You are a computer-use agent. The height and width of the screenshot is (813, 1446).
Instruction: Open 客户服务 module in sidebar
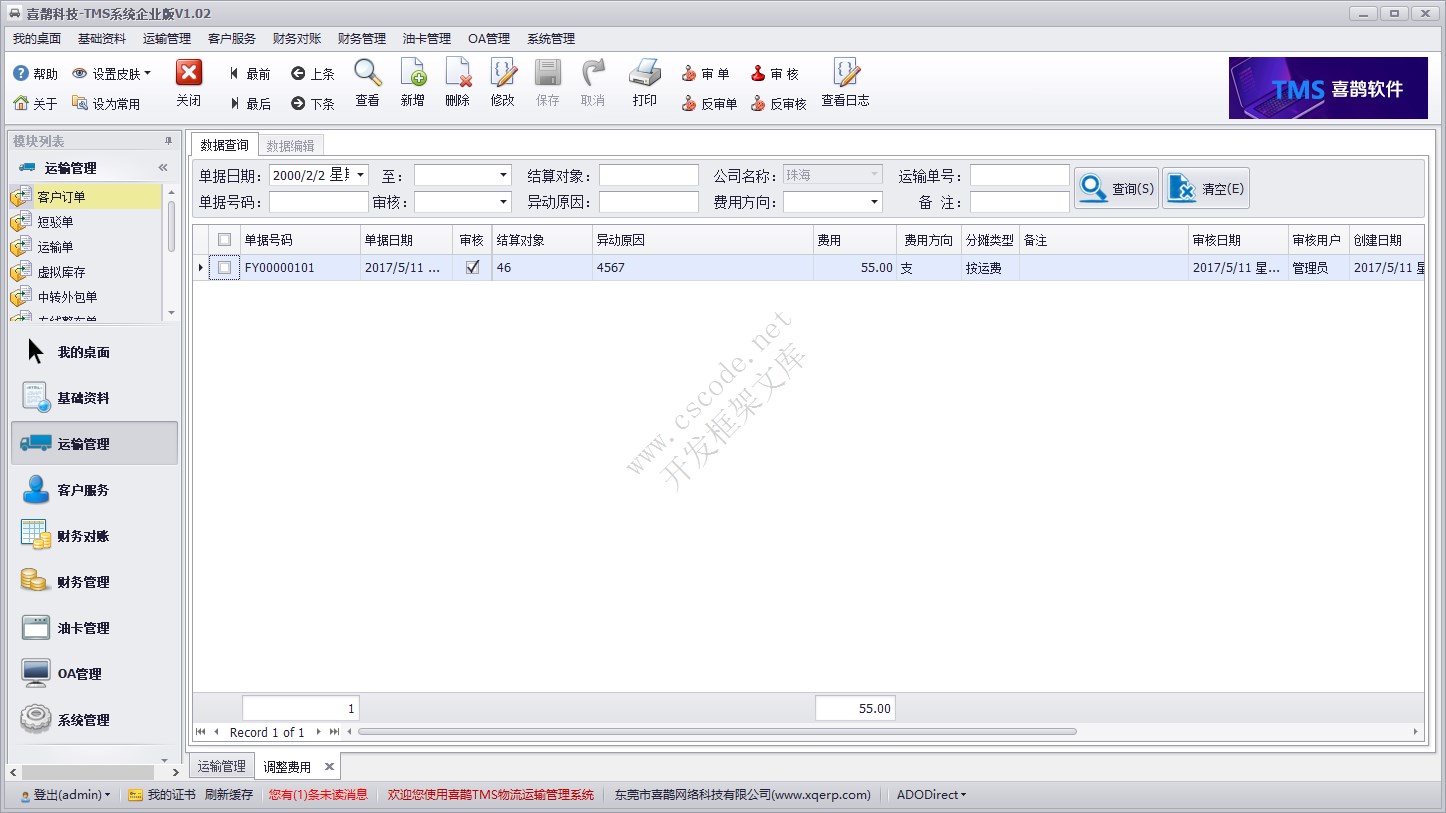click(x=92, y=490)
